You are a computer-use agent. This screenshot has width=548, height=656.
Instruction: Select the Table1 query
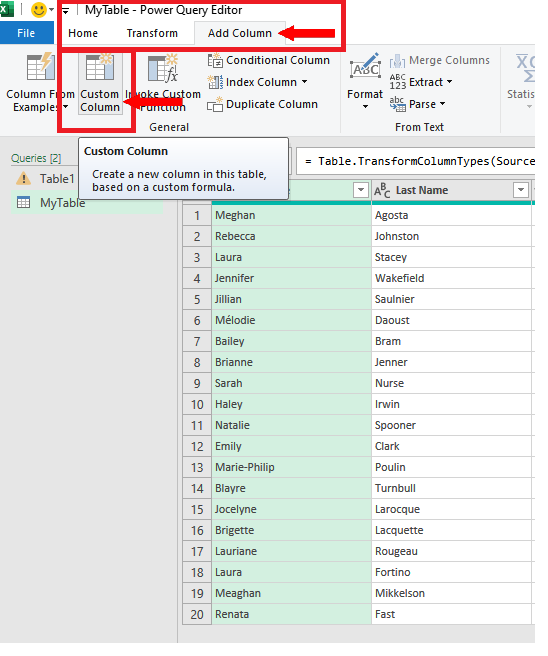tap(57, 179)
